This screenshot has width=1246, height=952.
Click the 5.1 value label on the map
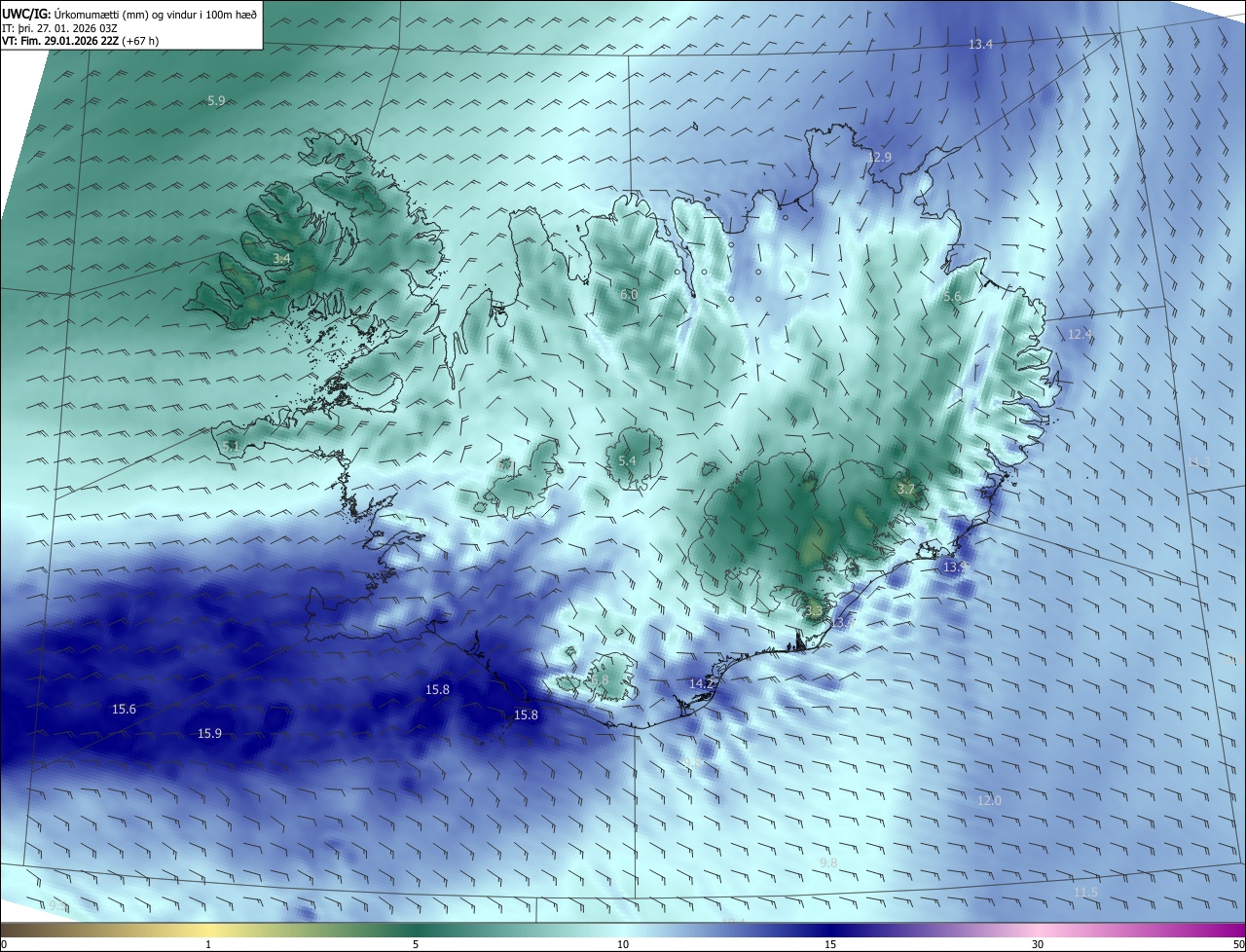point(231,446)
